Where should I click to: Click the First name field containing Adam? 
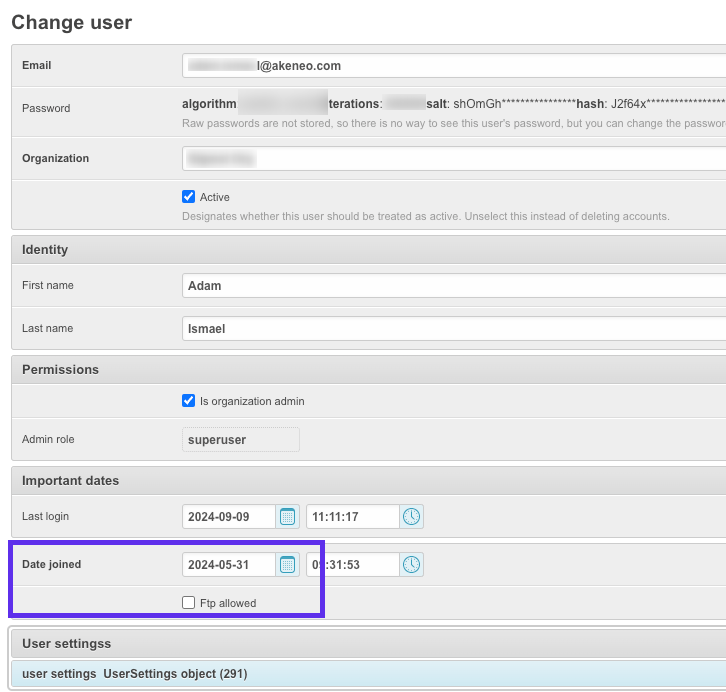454,286
